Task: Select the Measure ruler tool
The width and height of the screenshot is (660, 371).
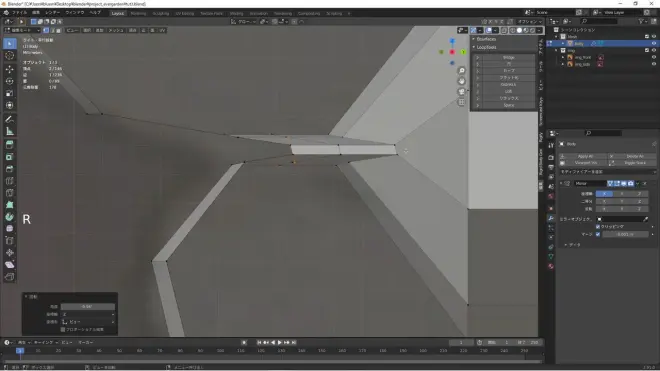Action: pyautogui.click(x=10, y=132)
